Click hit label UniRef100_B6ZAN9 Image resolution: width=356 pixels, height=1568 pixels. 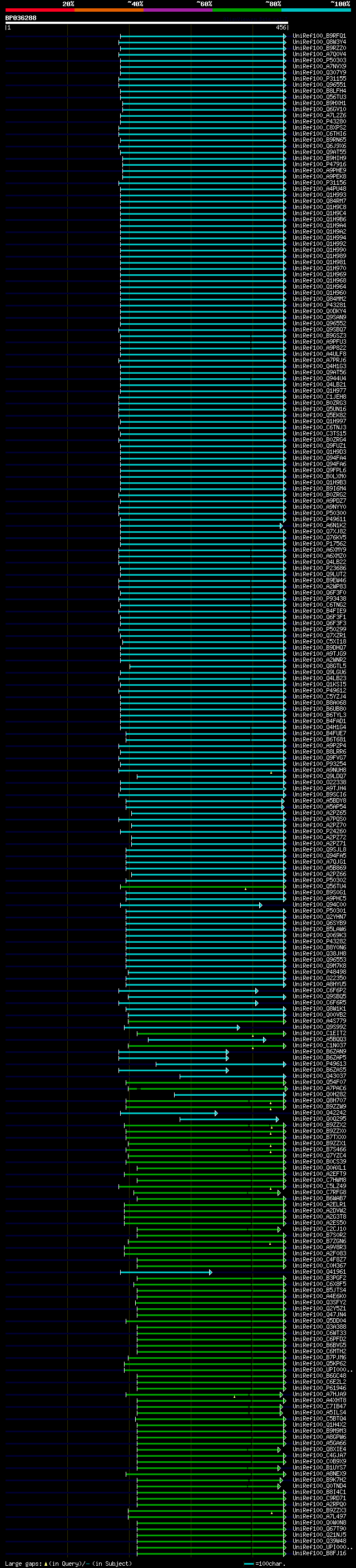(319, 1052)
